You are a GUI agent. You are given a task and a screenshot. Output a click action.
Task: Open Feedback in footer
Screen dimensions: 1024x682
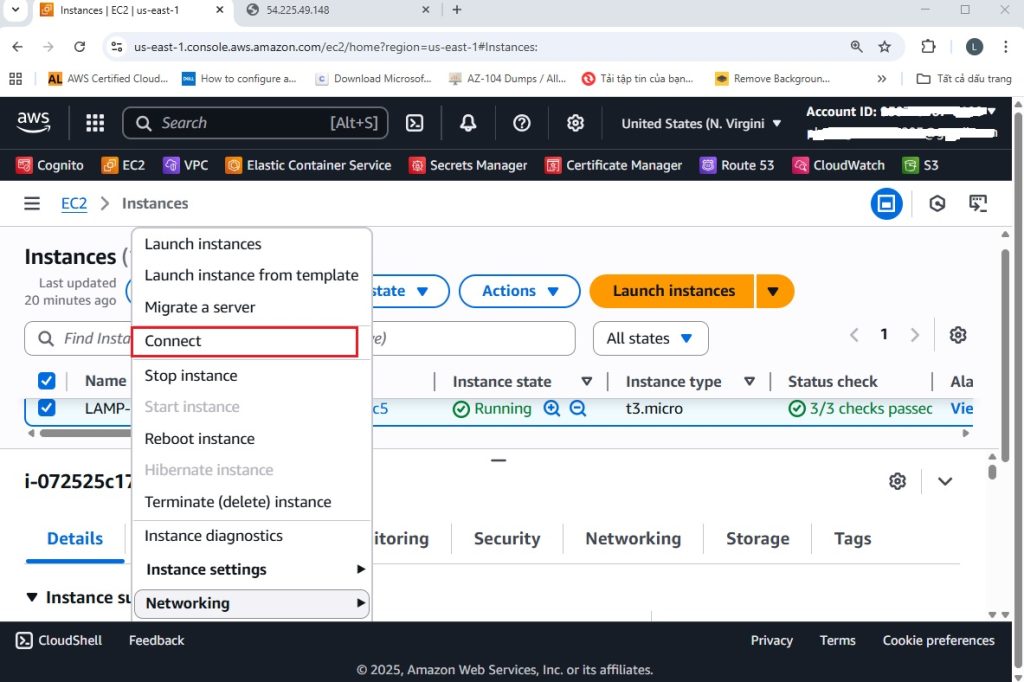(x=156, y=641)
